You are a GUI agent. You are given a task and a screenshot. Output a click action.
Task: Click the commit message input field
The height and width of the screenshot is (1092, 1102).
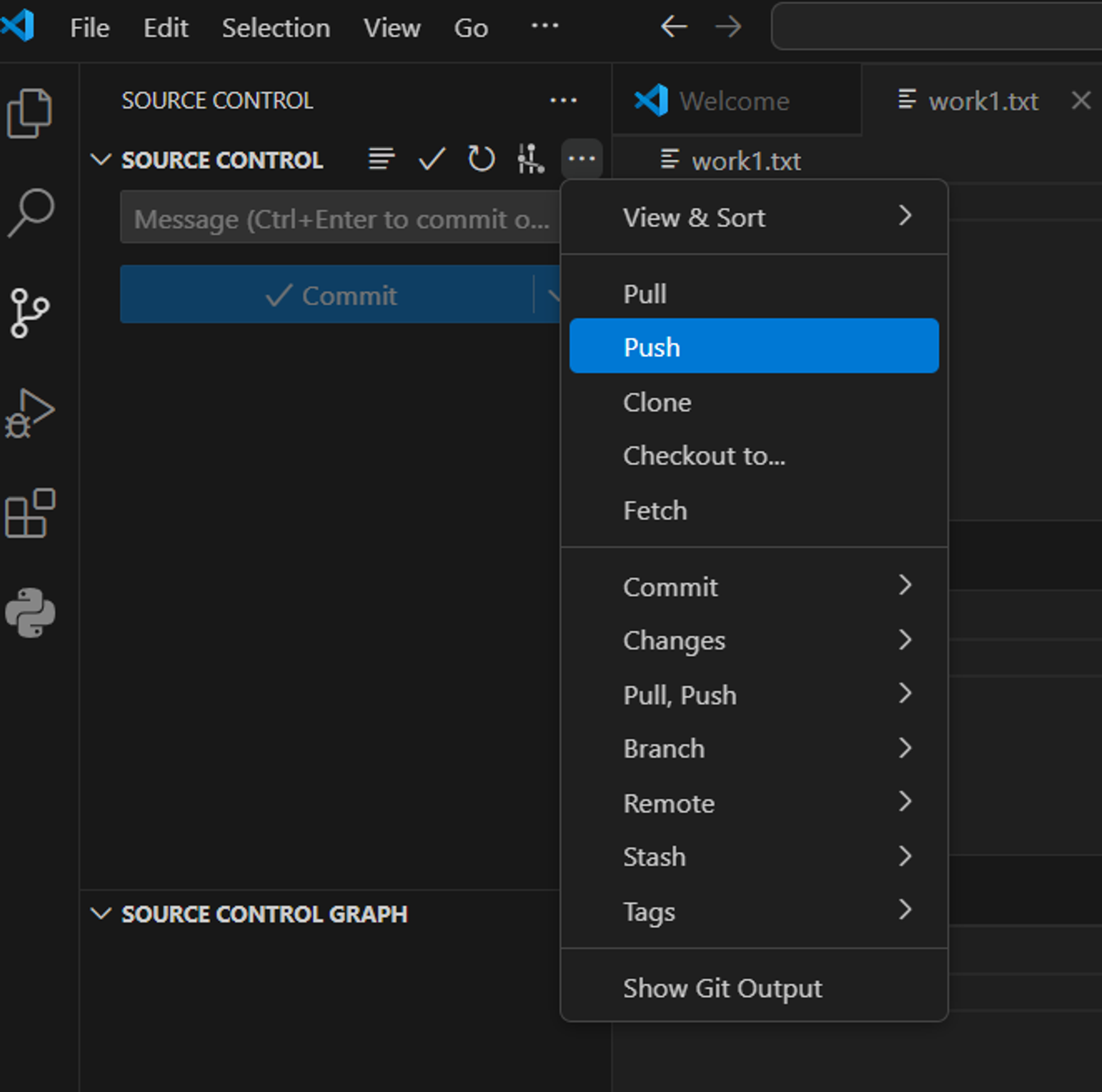(x=341, y=217)
